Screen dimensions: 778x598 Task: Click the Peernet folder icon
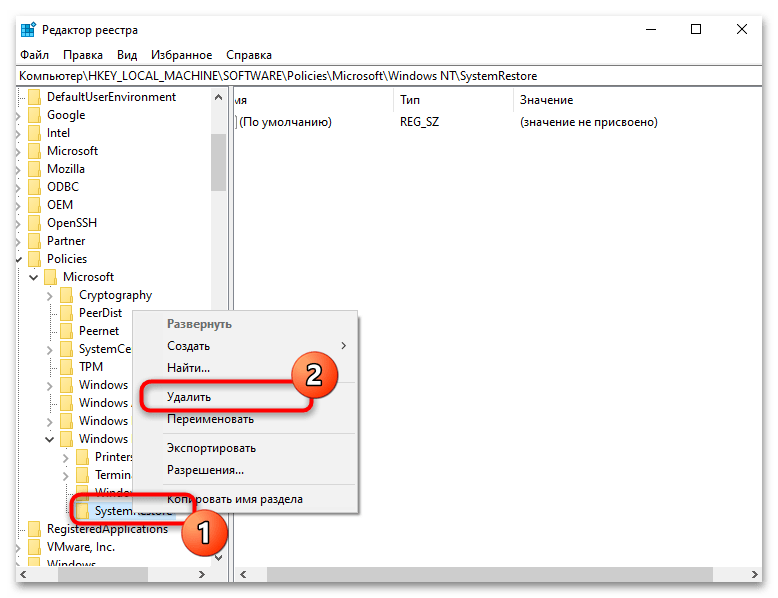(x=66, y=331)
